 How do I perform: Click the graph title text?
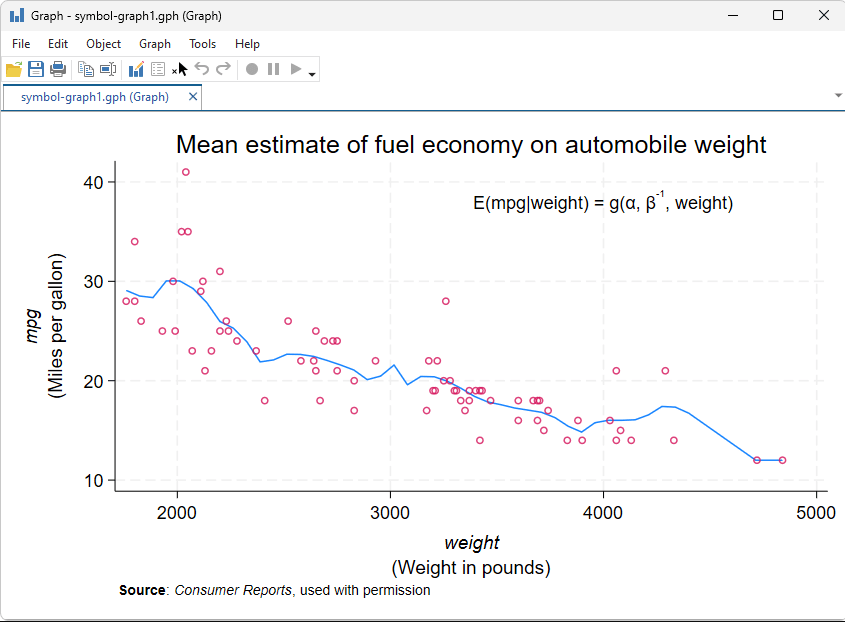click(471, 144)
